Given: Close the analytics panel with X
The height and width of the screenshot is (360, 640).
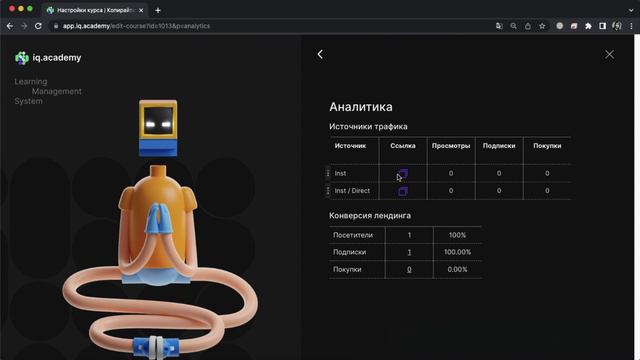Looking at the screenshot, I should [609, 54].
